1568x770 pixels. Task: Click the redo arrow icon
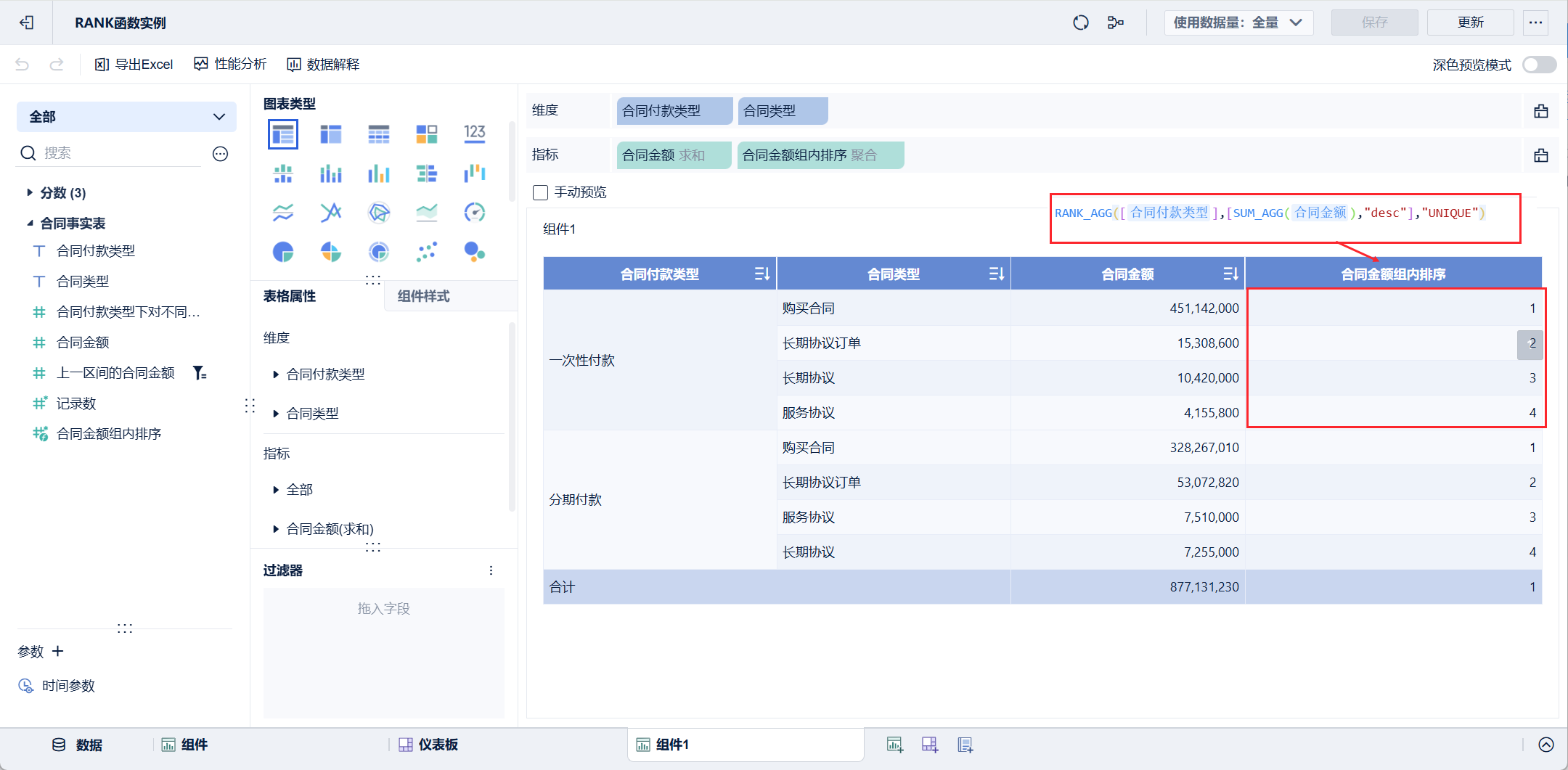coord(56,65)
